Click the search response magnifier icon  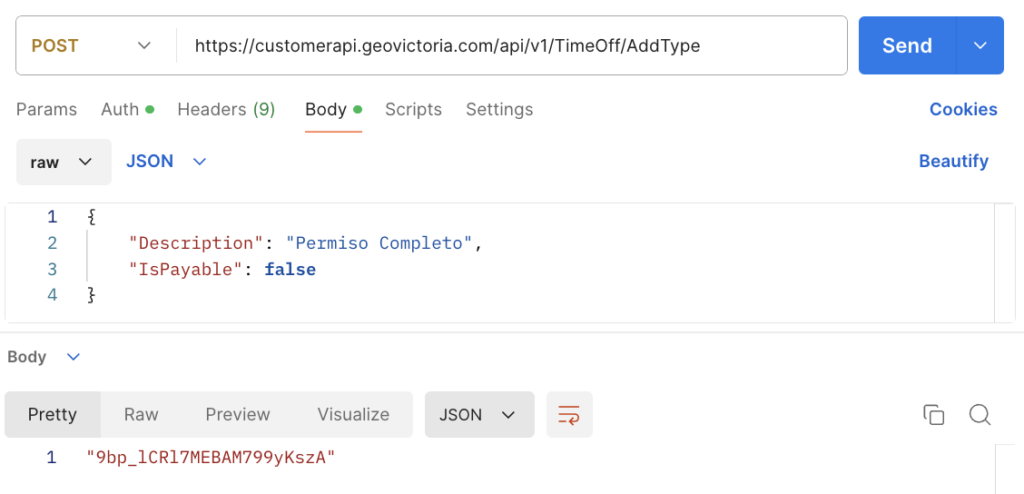pos(980,415)
